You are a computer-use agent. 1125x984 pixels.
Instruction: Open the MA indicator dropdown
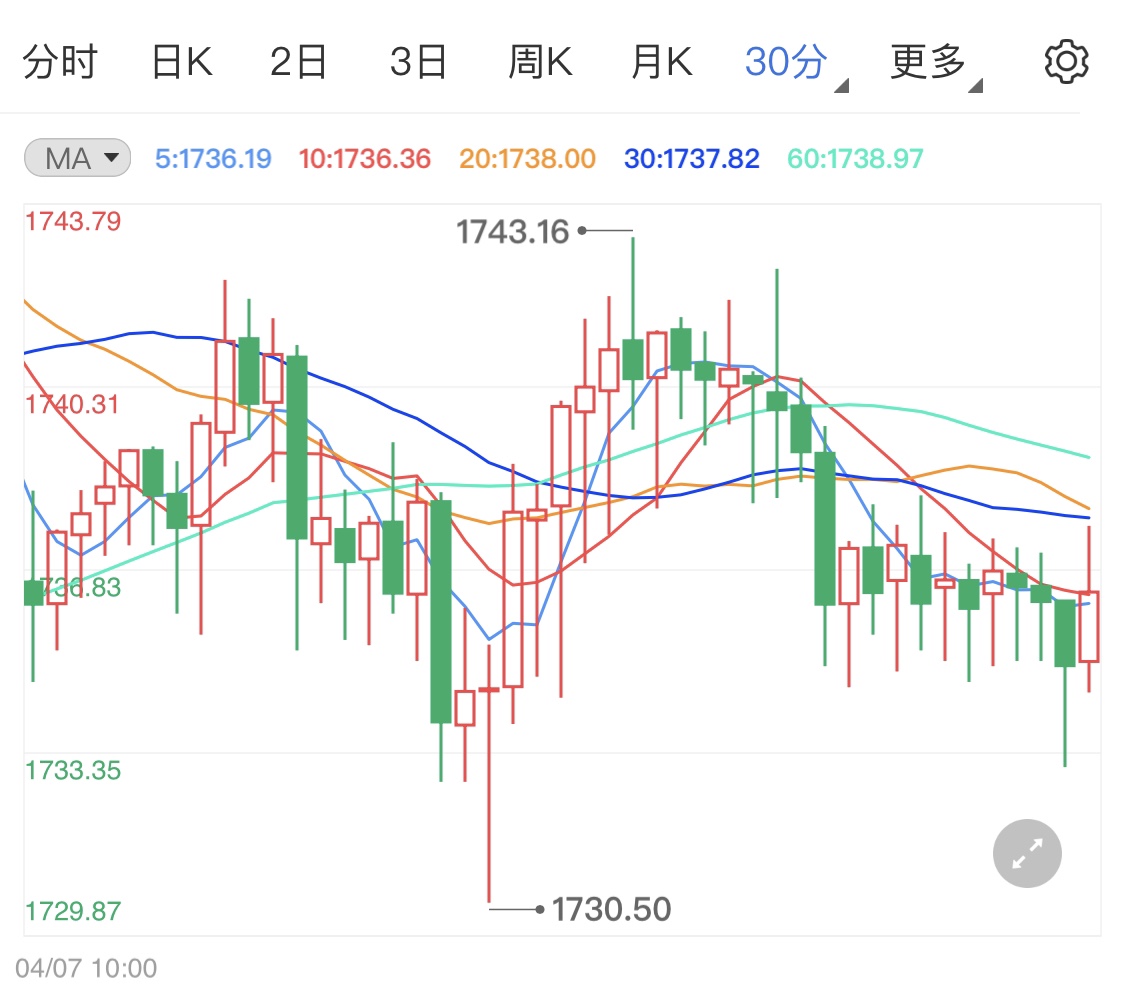pos(77,158)
